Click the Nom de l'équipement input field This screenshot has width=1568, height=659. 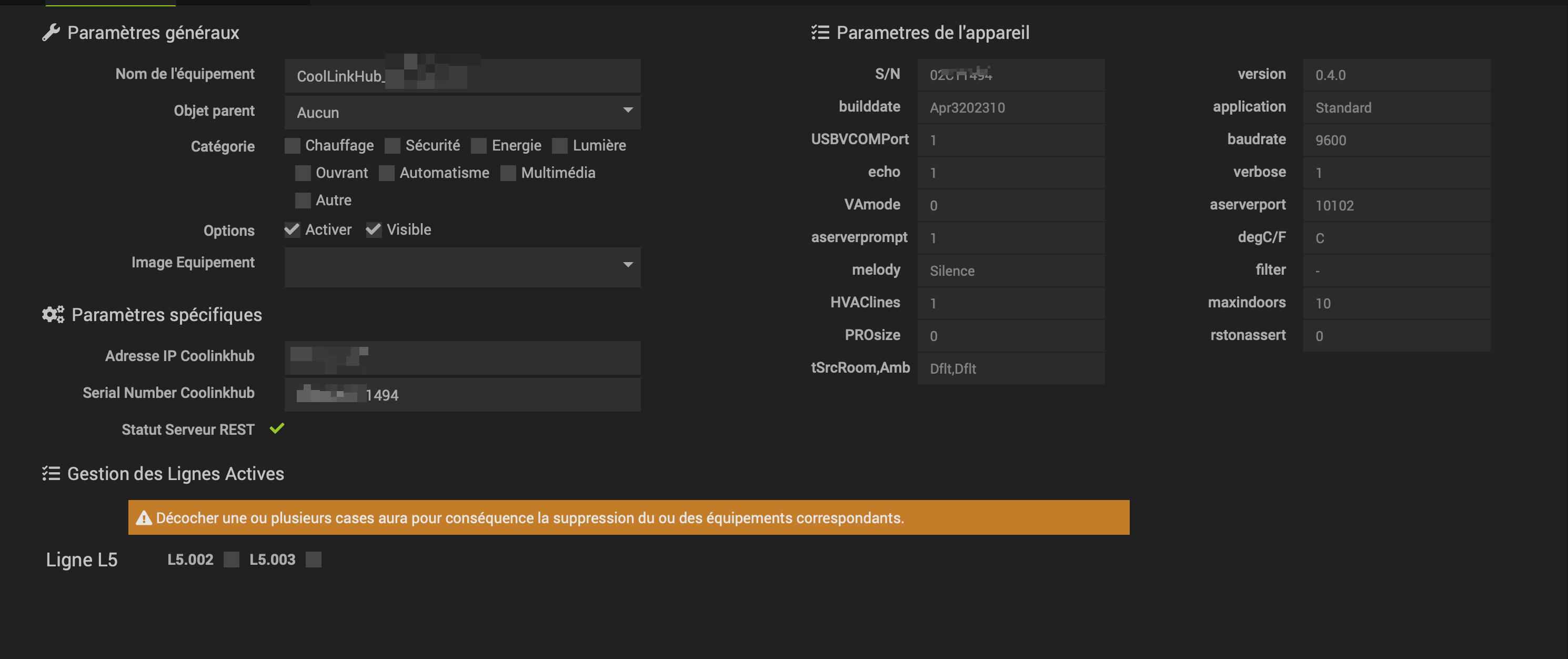coord(463,75)
